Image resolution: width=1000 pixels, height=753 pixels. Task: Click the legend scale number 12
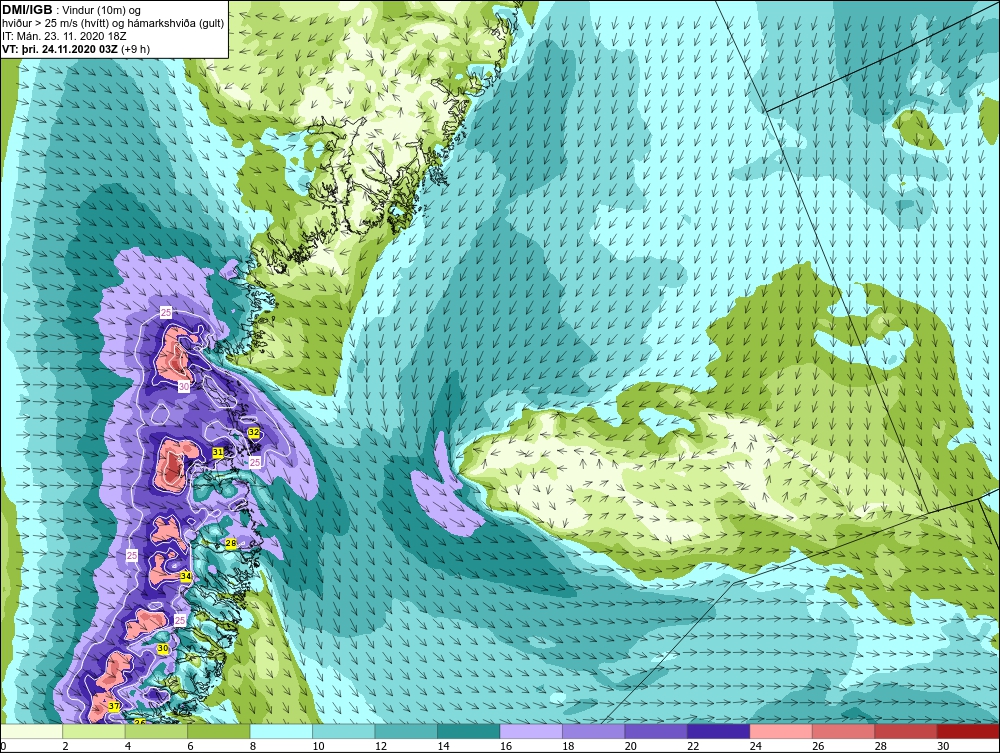tap(381, 746)
